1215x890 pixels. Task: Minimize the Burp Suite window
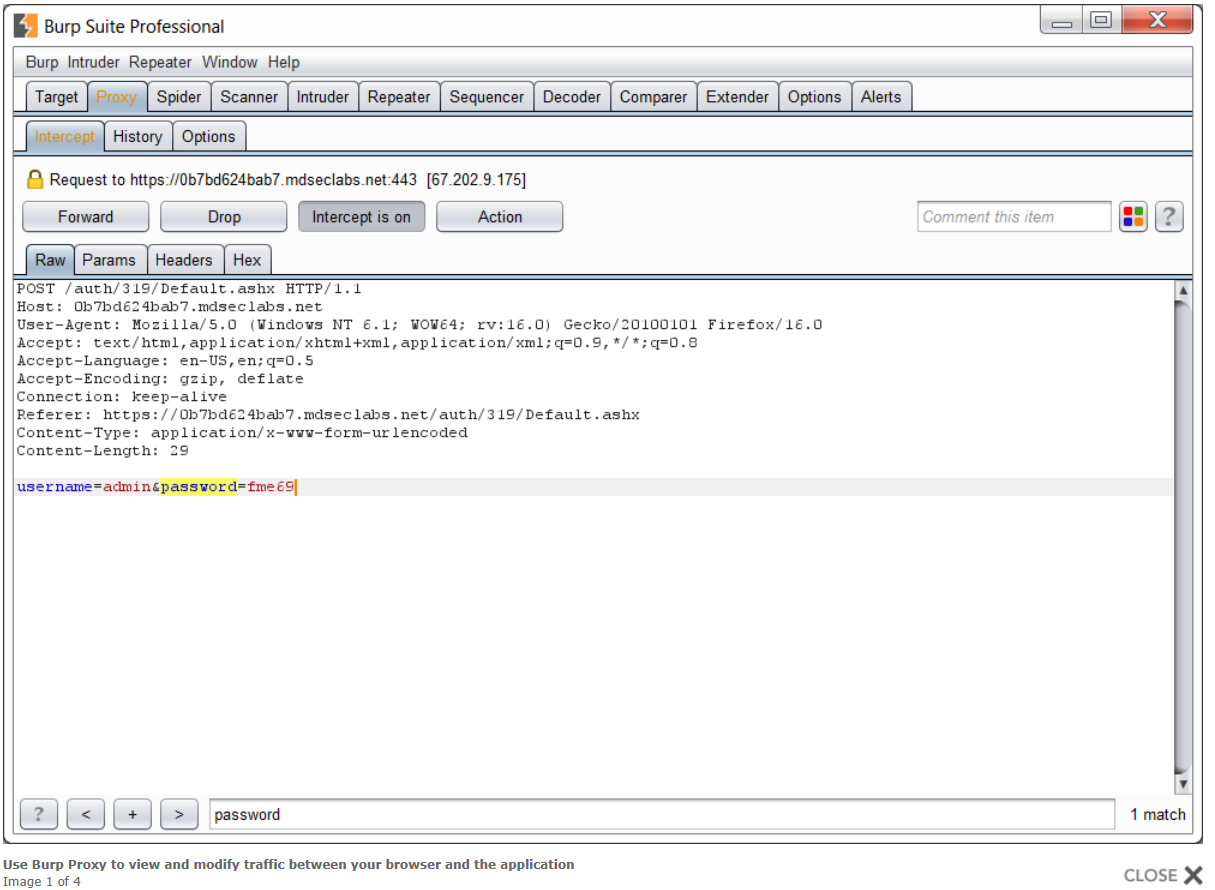pos(1062,21)
